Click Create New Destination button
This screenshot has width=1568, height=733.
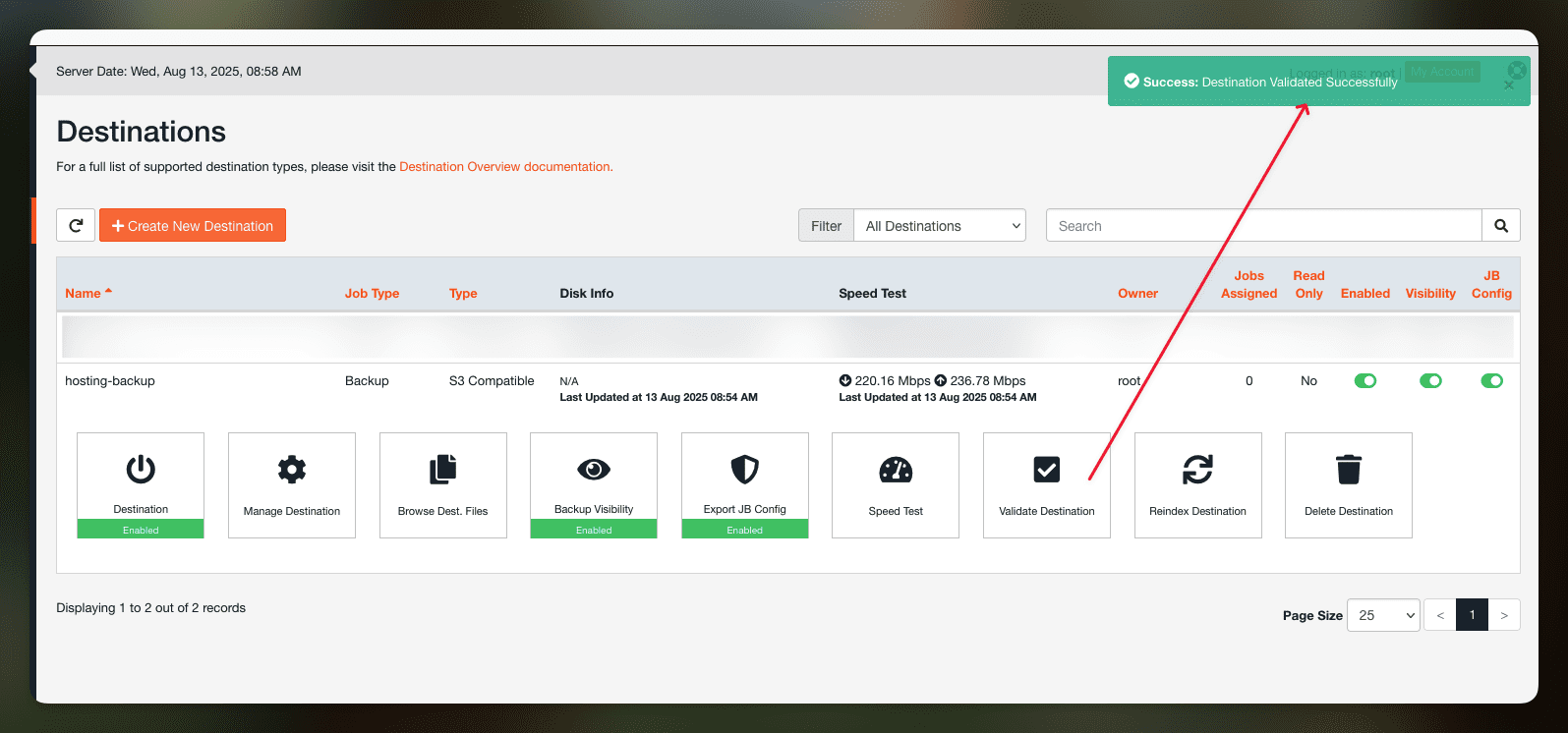tap(193, 225)
